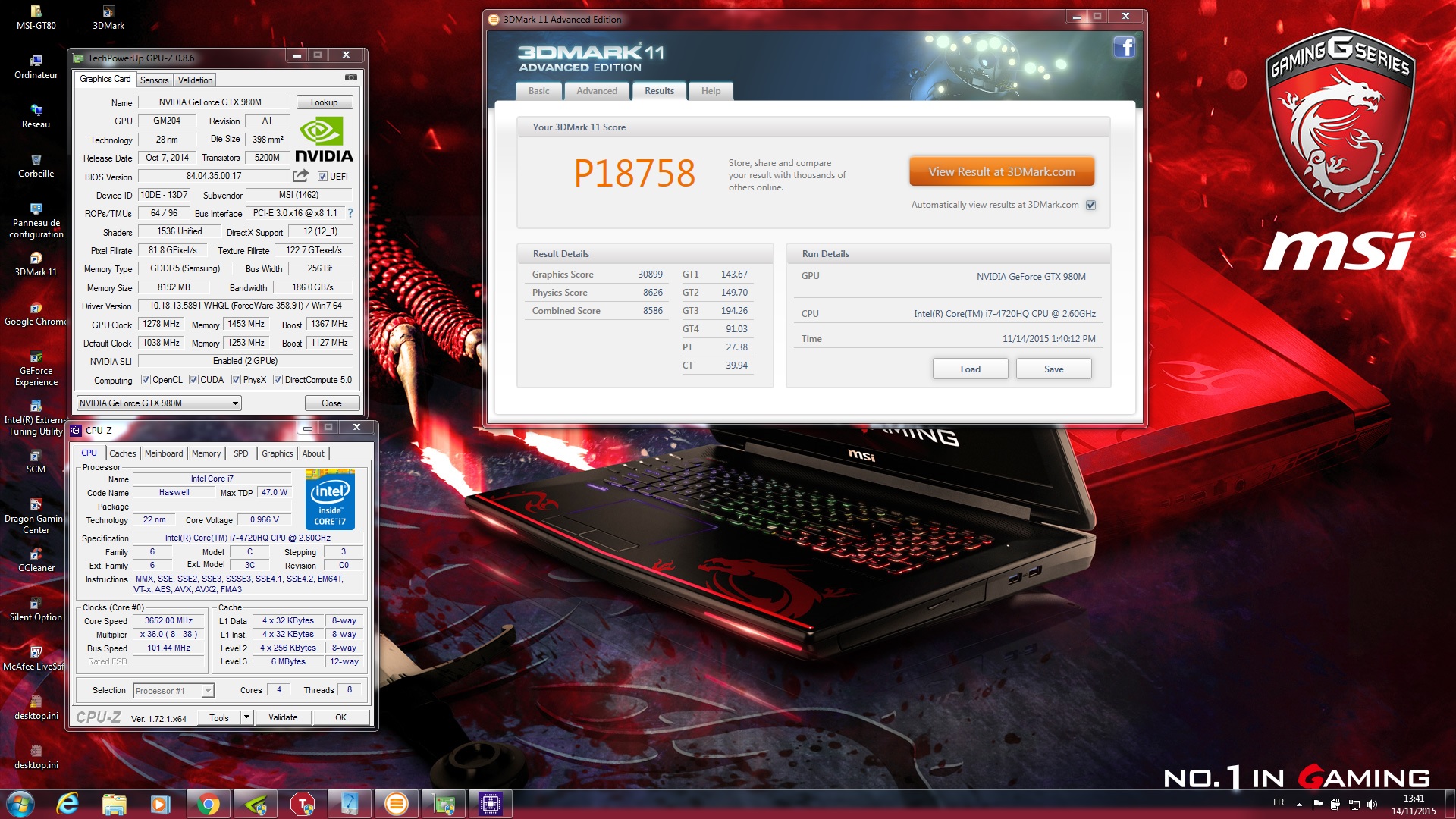Switch to the Caches tab in CPU-Z
Image resolution: width=1456 pixels, height=819 pixels.
pyautogui.click(x=122, y=453)
